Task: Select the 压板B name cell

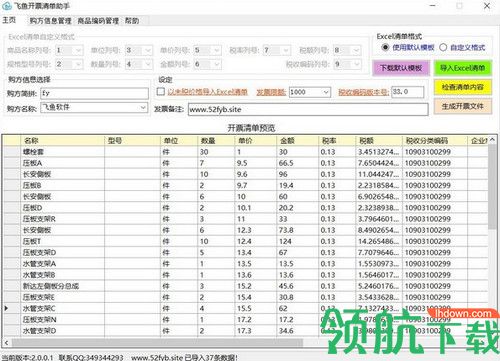Action: [x=62, y=185]
